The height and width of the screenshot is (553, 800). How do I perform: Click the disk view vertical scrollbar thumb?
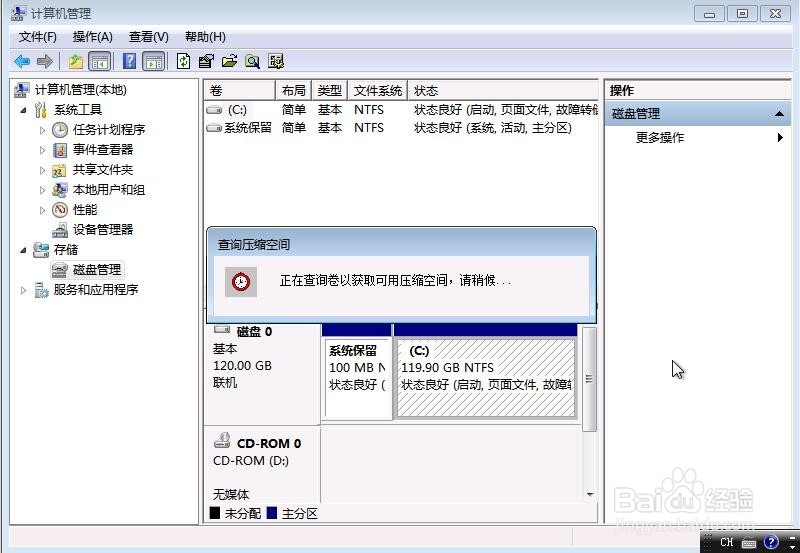tap(589, 379)
